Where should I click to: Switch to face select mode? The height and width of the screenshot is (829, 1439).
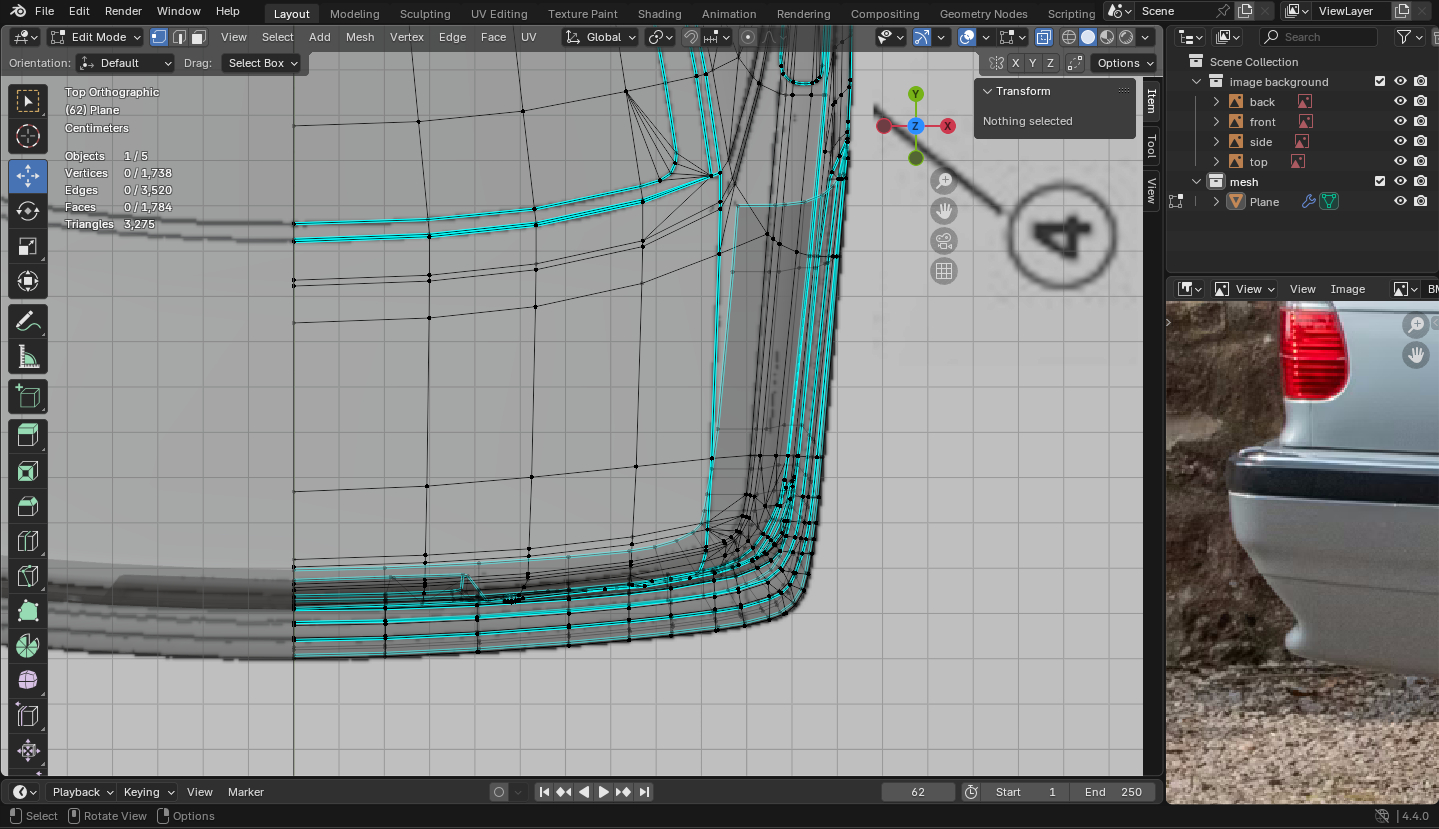198,37
